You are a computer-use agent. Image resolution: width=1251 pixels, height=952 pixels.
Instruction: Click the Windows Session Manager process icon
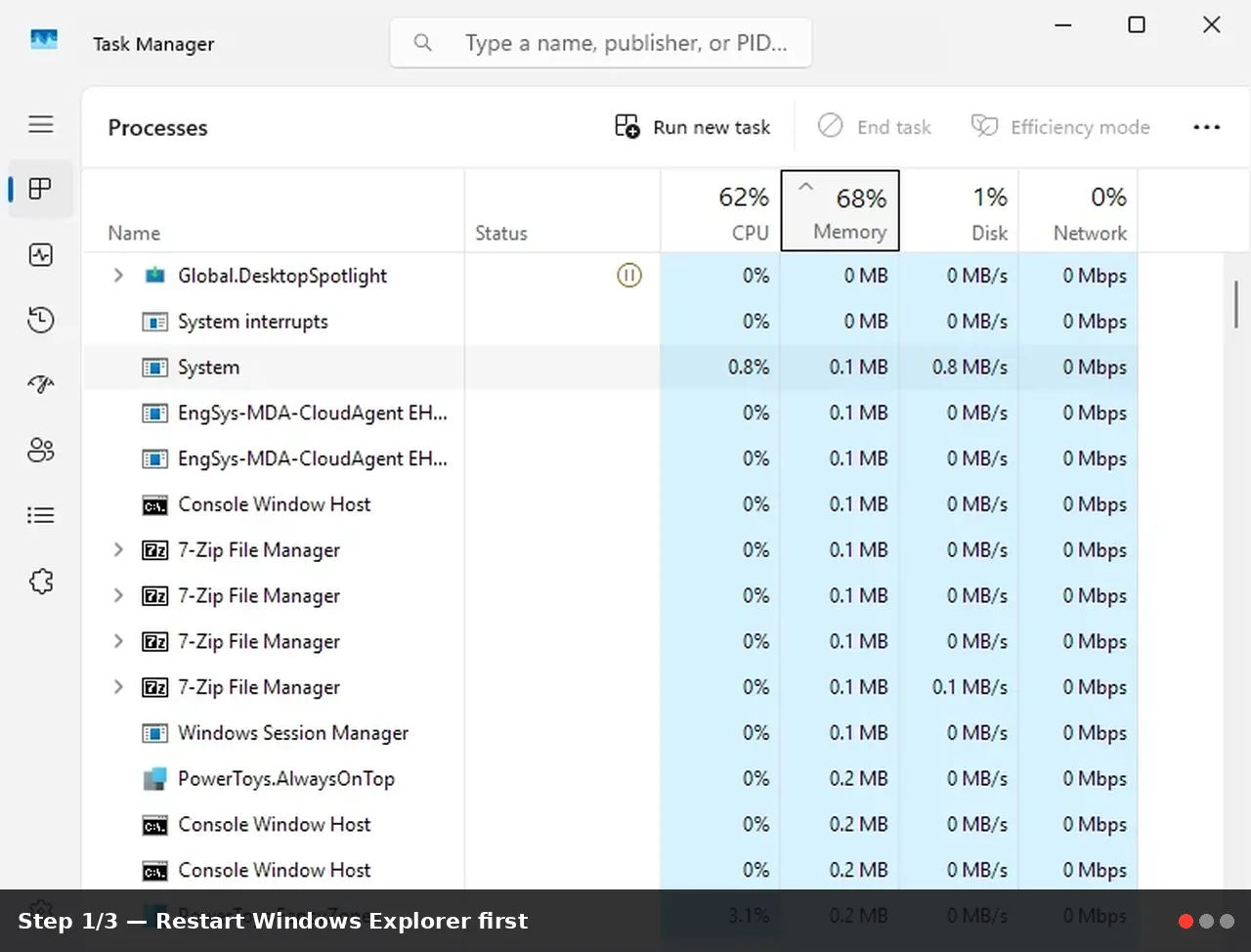click(154, 733)
